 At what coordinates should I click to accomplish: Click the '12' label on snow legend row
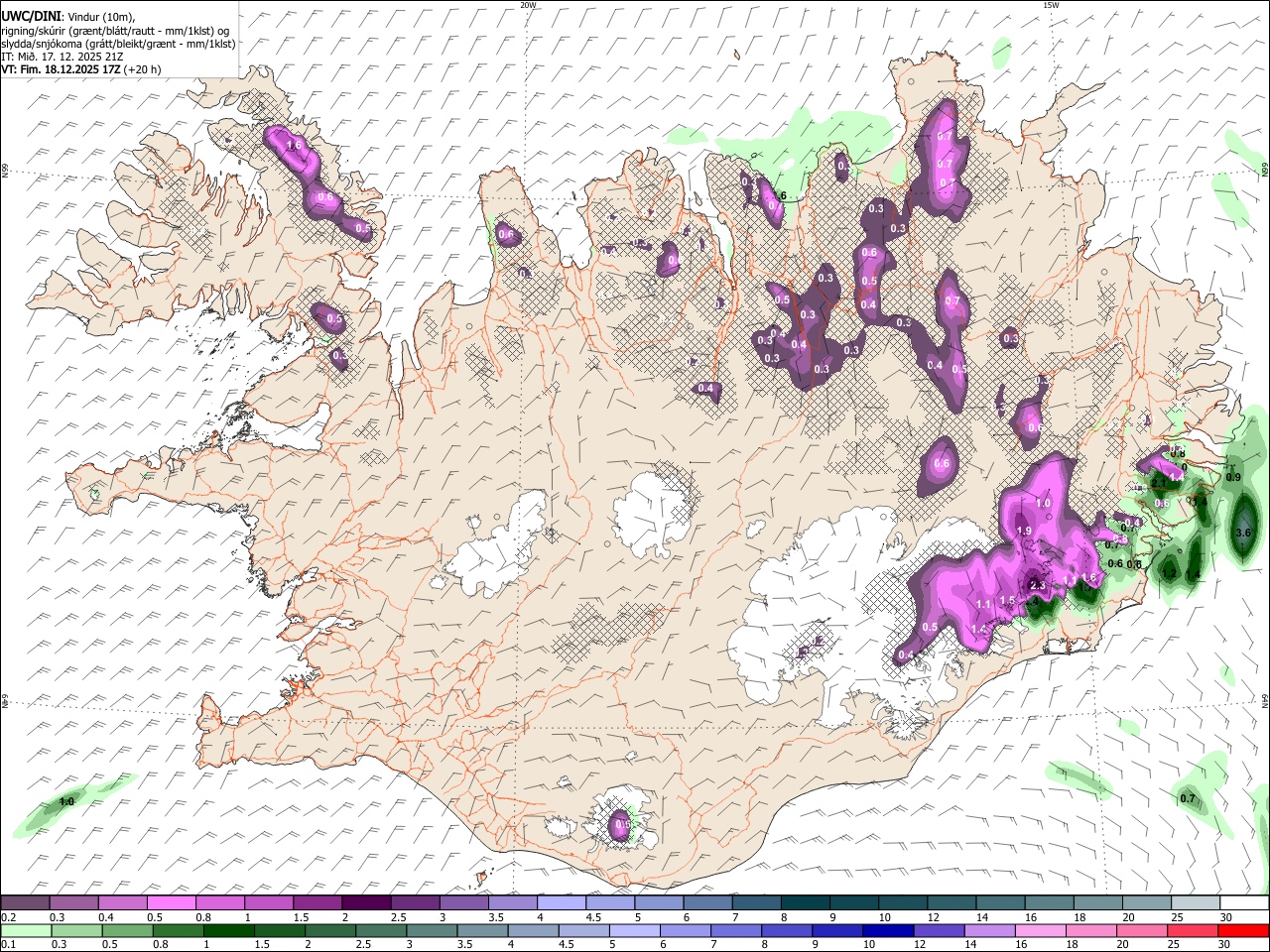click(x=933, y=917)
